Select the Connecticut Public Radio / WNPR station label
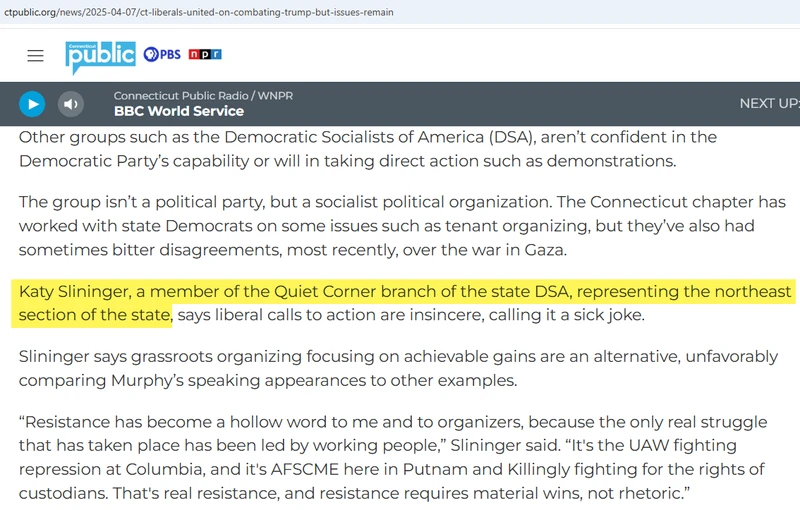Image resolution: width=800 pixels, height=510 pixels. click(203, 95)
